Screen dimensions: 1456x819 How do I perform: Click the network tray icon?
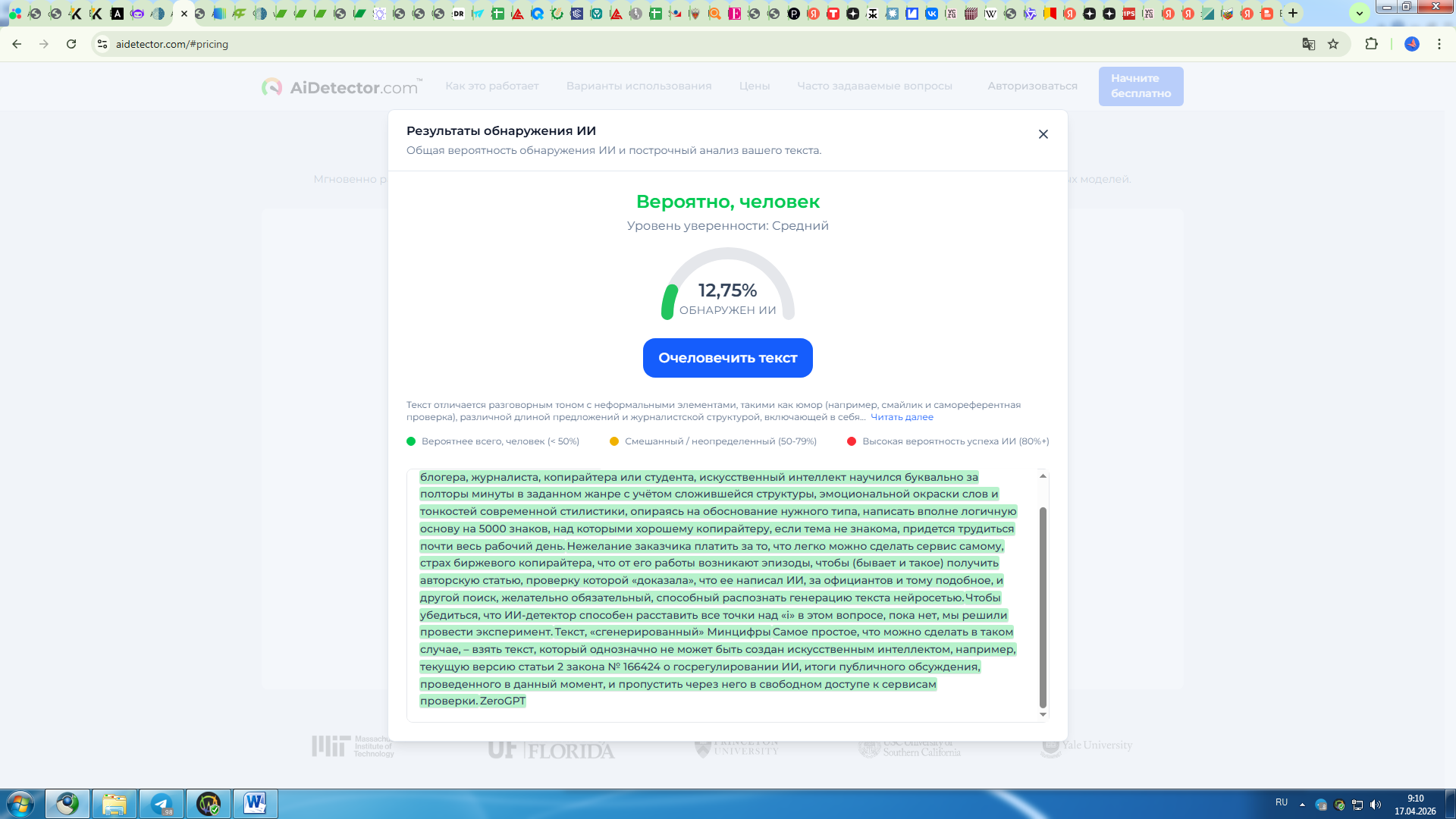(x=1357, y=805)
